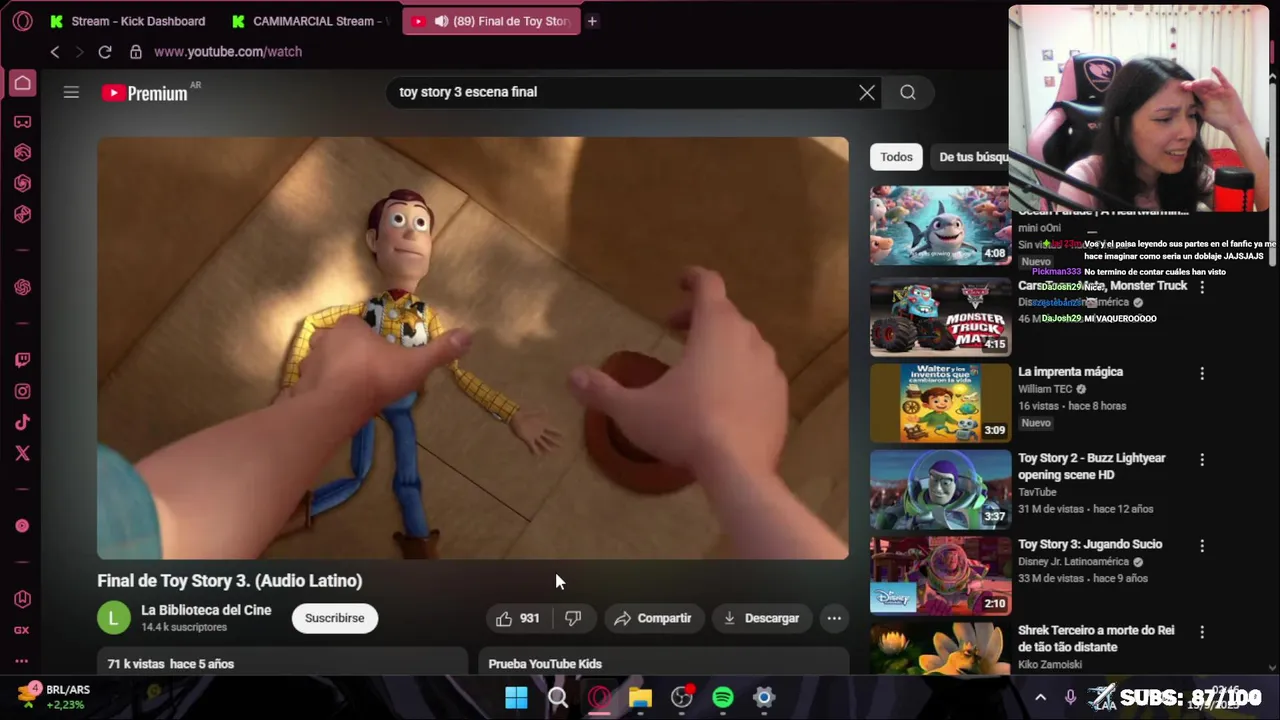The width and height of the screenshot is (1280, 720).
Task: Open the GX sidebar home icon
Action: coord(22,84)
